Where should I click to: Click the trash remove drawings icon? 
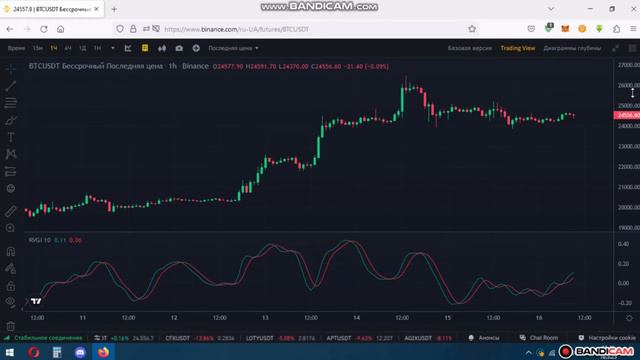(11, 326)
